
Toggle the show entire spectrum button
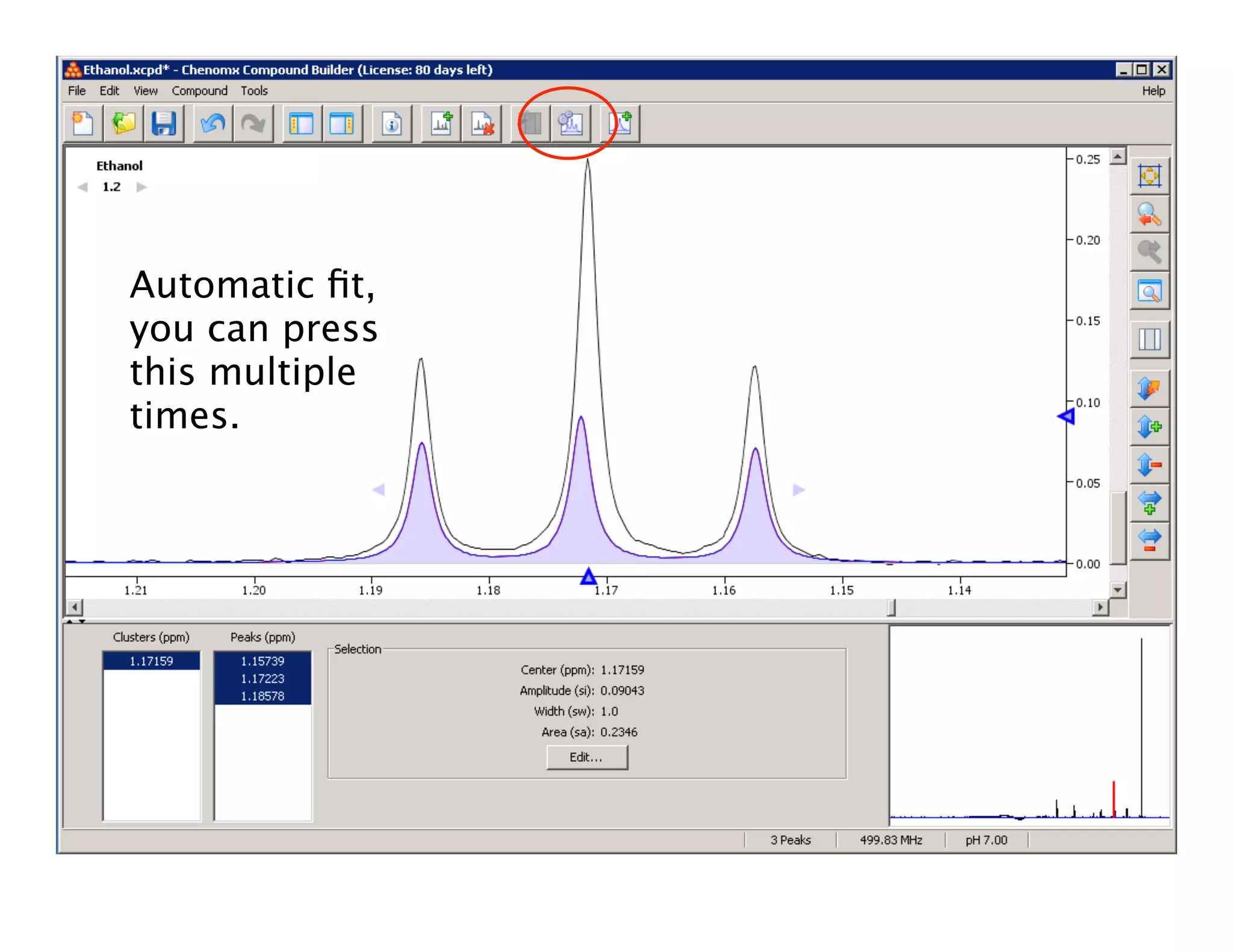1149,176
